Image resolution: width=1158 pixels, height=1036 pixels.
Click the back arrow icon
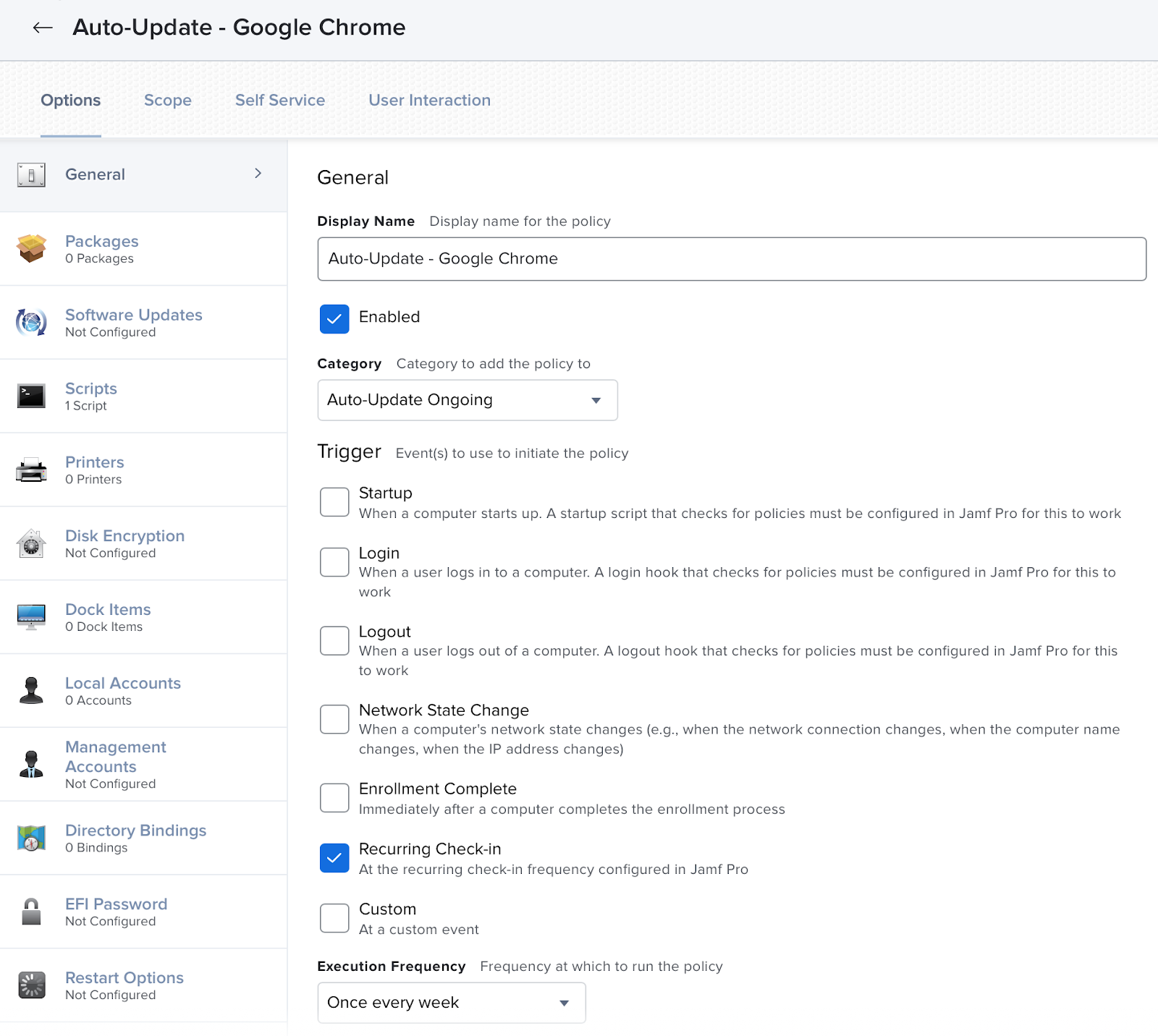click(43, 27)
